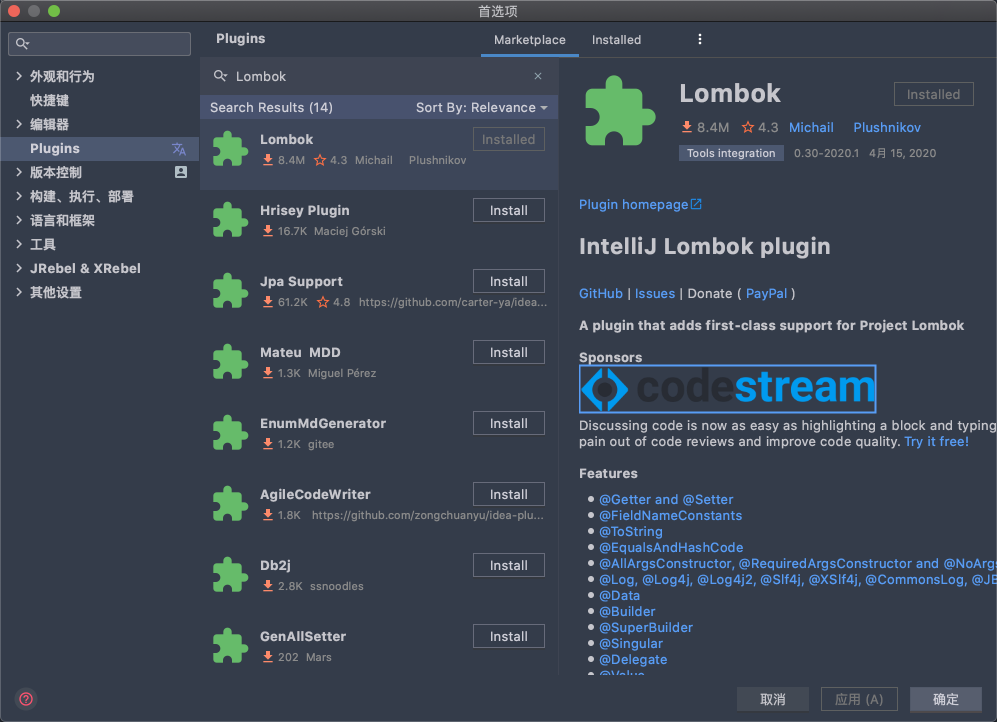The width and height of the screenshot is (997, 722).
Task: Click the 应用 (A) apply button
Action: pyautogui.click(x=859, y=699)
